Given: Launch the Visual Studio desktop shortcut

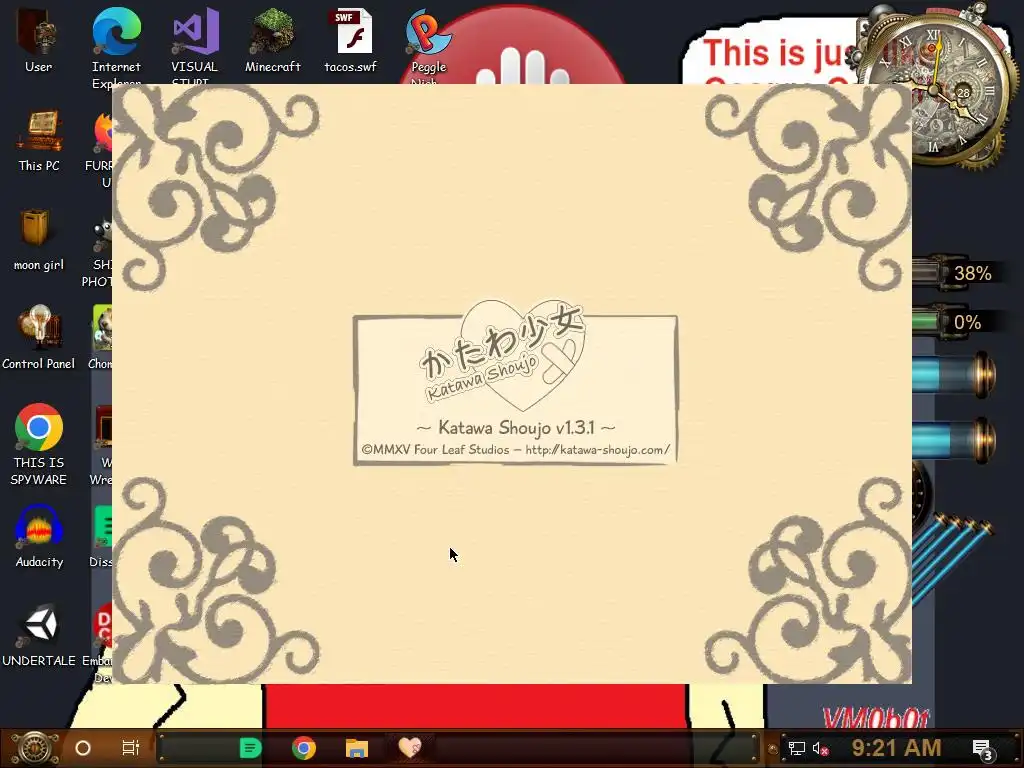Looking at the screenshot, I should [195, 46].
